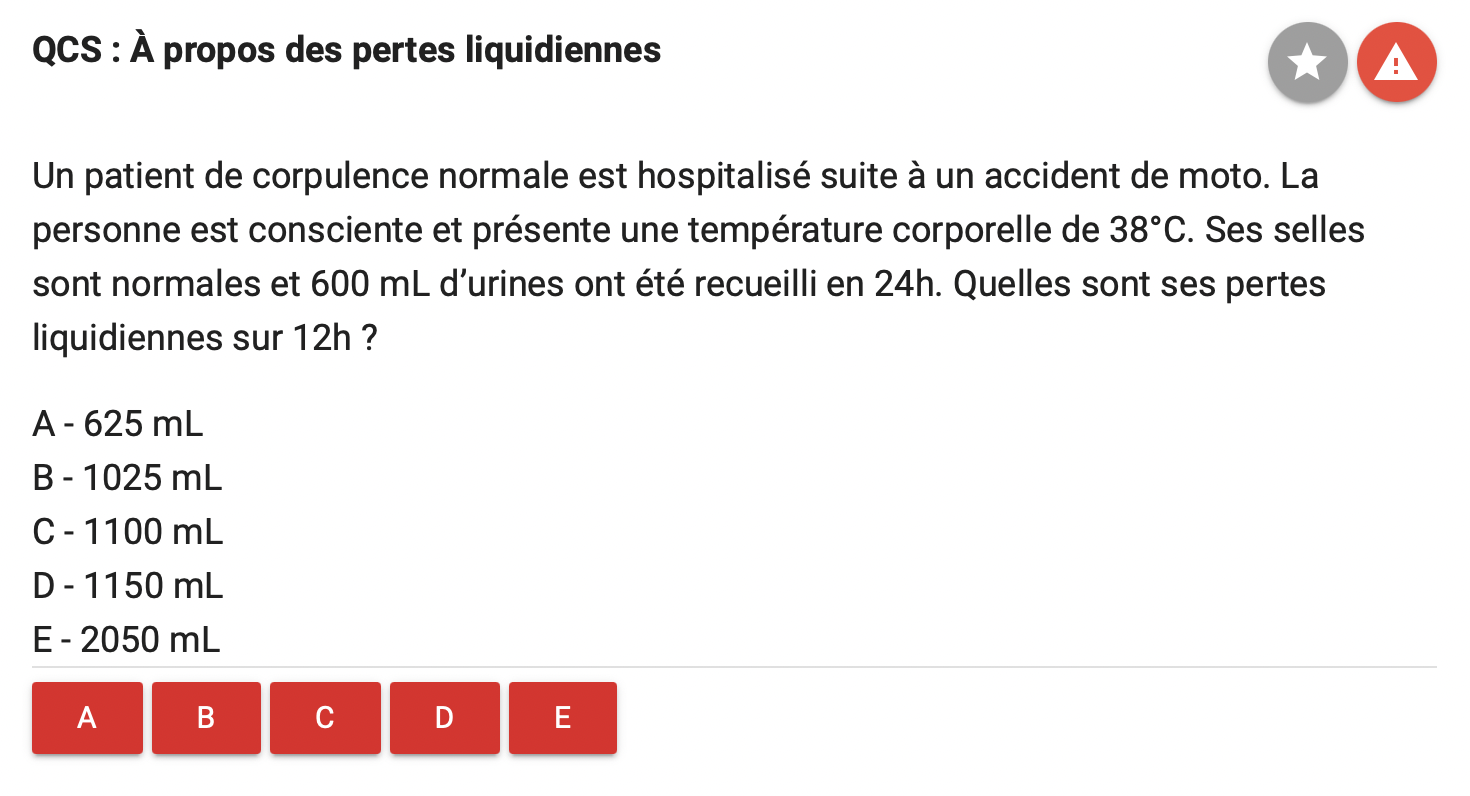
Task: Click the option text 'E - 2050 mL'
Action: (x=126, y=639)
